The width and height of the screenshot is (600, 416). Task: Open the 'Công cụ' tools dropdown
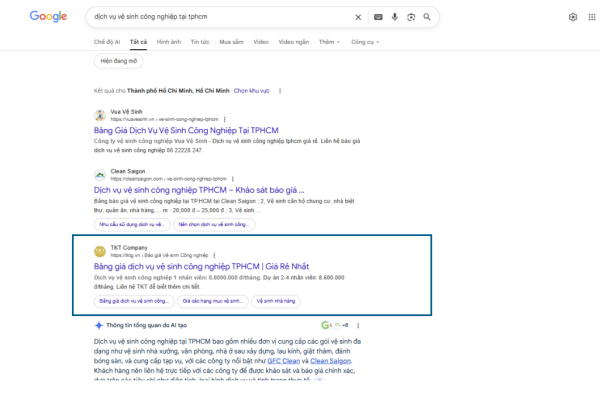click(363, 43)
